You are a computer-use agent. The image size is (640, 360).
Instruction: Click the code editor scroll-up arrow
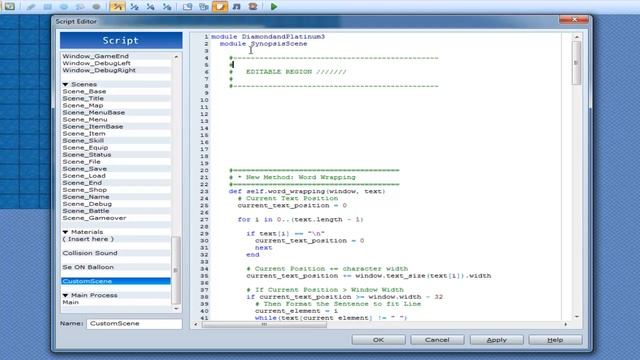576,37
